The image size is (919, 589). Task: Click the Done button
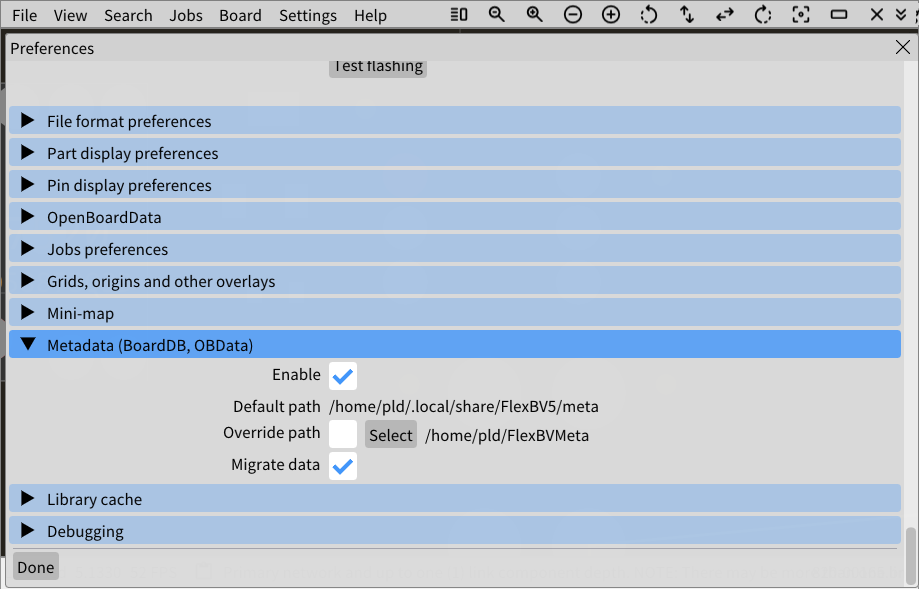click(x=35, y=566)
